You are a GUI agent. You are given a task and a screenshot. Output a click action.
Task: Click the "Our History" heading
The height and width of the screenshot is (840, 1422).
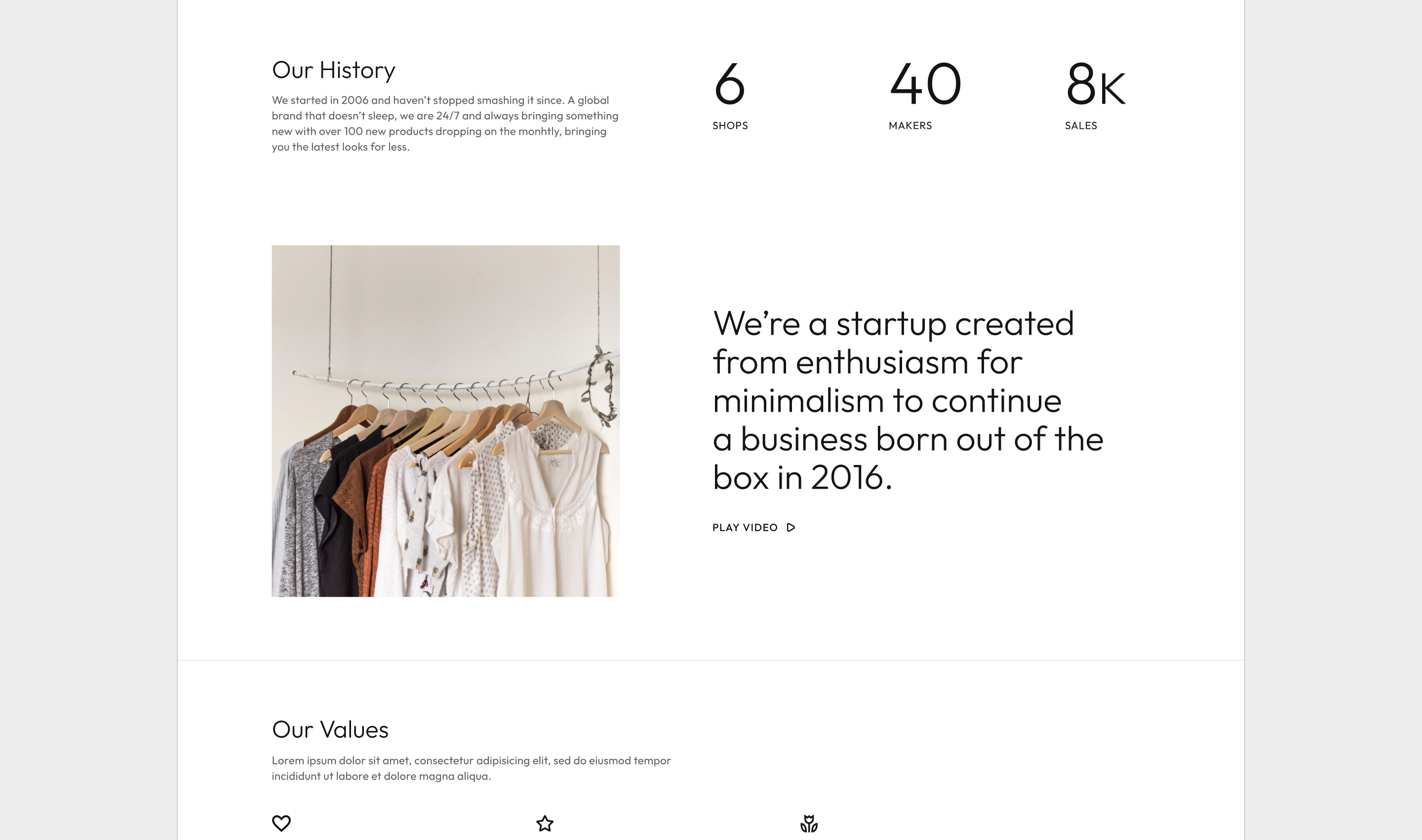(x=334, y=70)
